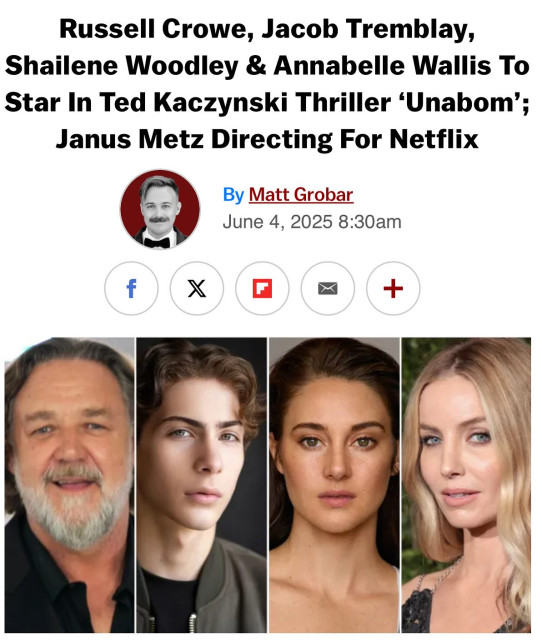The image size is (542, 640).
Task: Open photo of woman with long blonde hair
Action: point(466,485)
